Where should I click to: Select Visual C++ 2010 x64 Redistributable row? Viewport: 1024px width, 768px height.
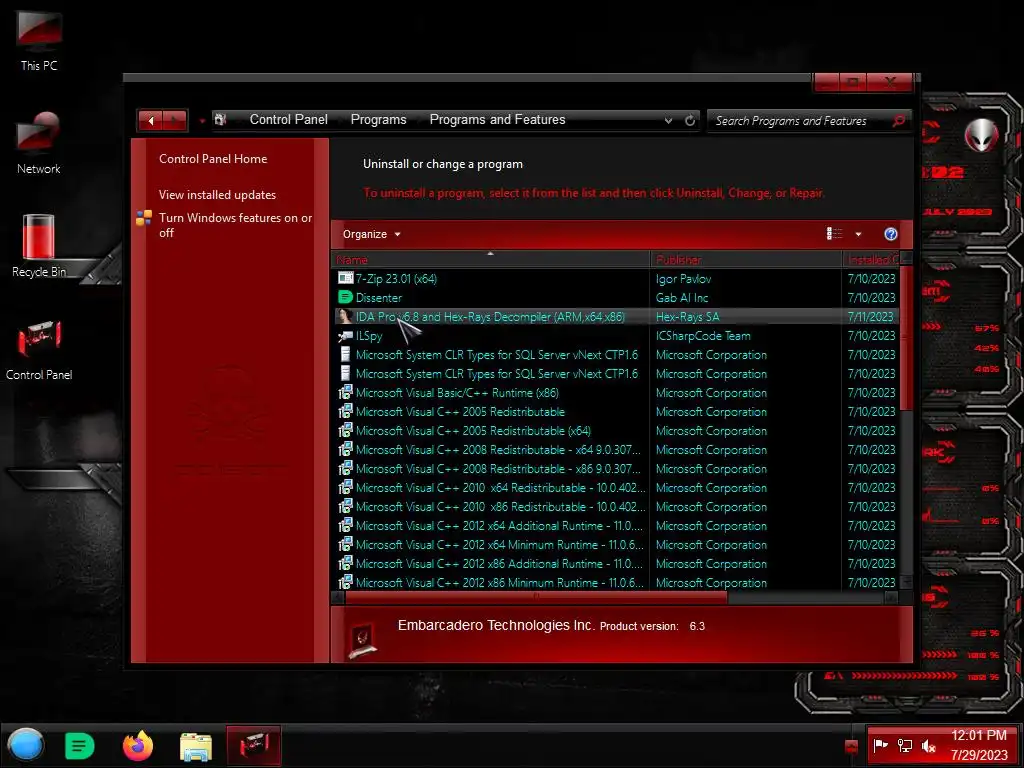click(615, 487)
